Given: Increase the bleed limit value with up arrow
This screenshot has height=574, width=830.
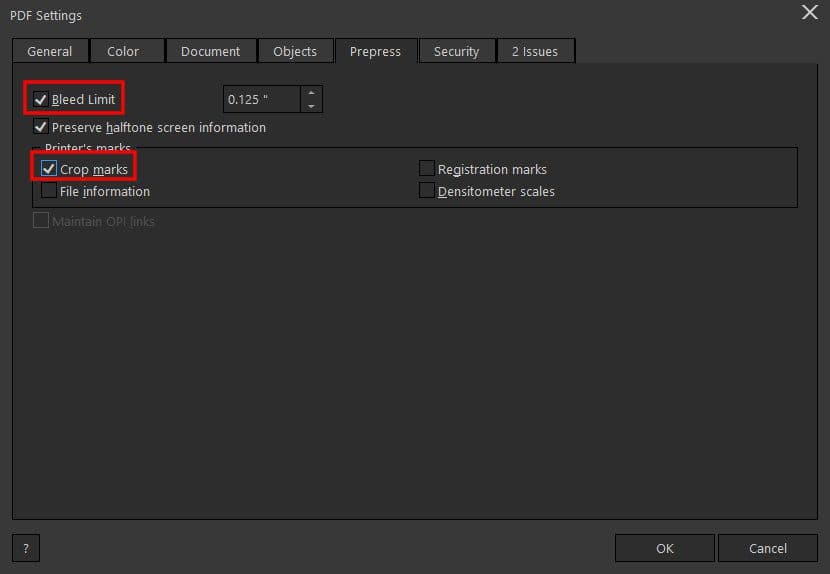Looking at the screenshot, I should click(311, 93).
